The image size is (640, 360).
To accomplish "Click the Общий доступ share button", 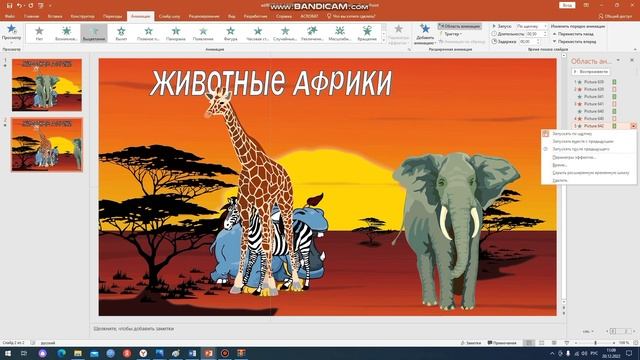I will point(616,16).
